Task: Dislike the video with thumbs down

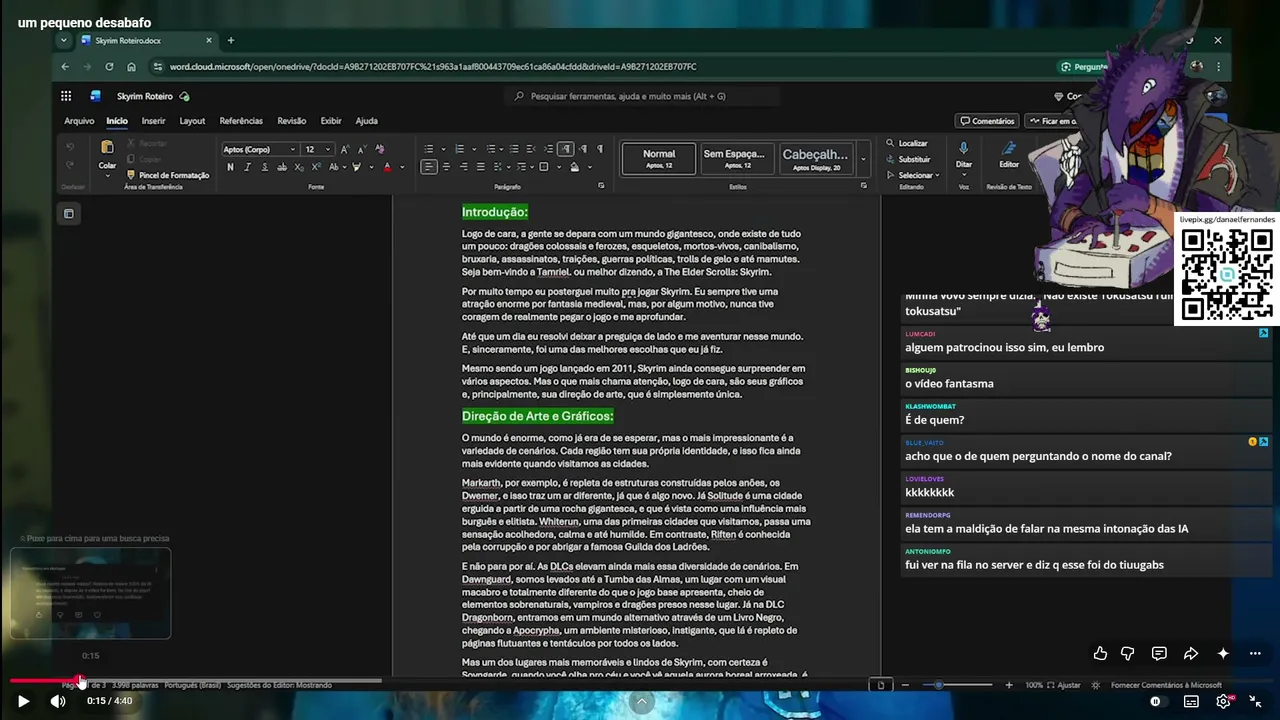Action: coord(1128,653)
